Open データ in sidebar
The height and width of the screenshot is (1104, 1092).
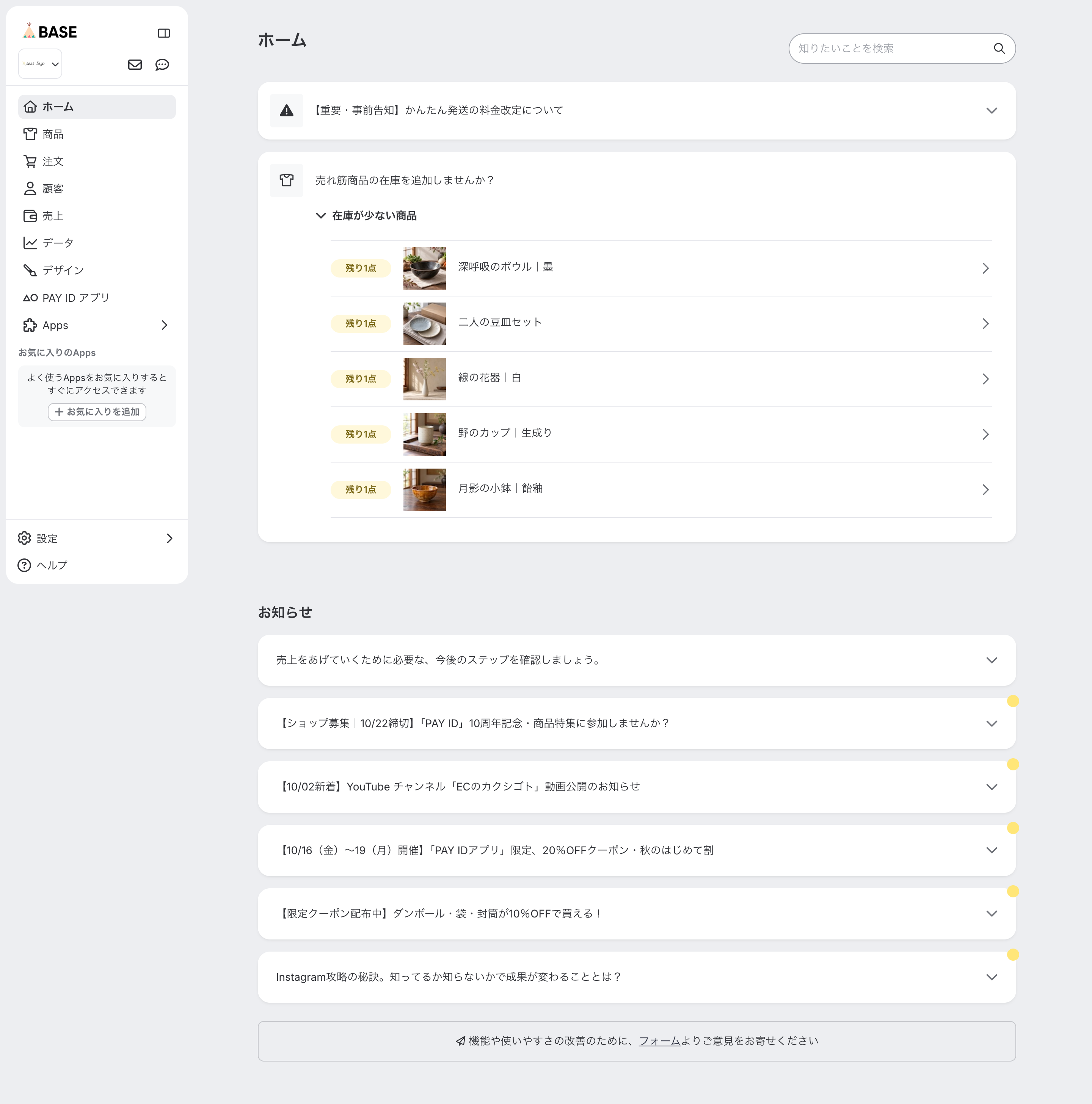97,243
